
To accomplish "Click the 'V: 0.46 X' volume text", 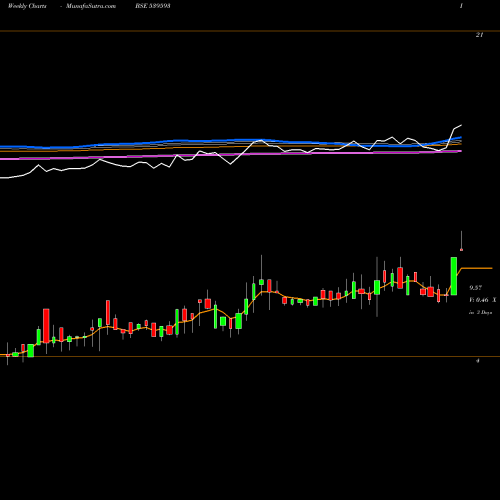I will tap(482, 300).
